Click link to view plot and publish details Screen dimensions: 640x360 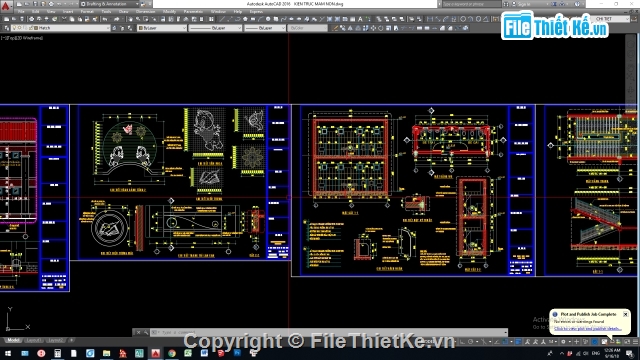tap(588, 329)
